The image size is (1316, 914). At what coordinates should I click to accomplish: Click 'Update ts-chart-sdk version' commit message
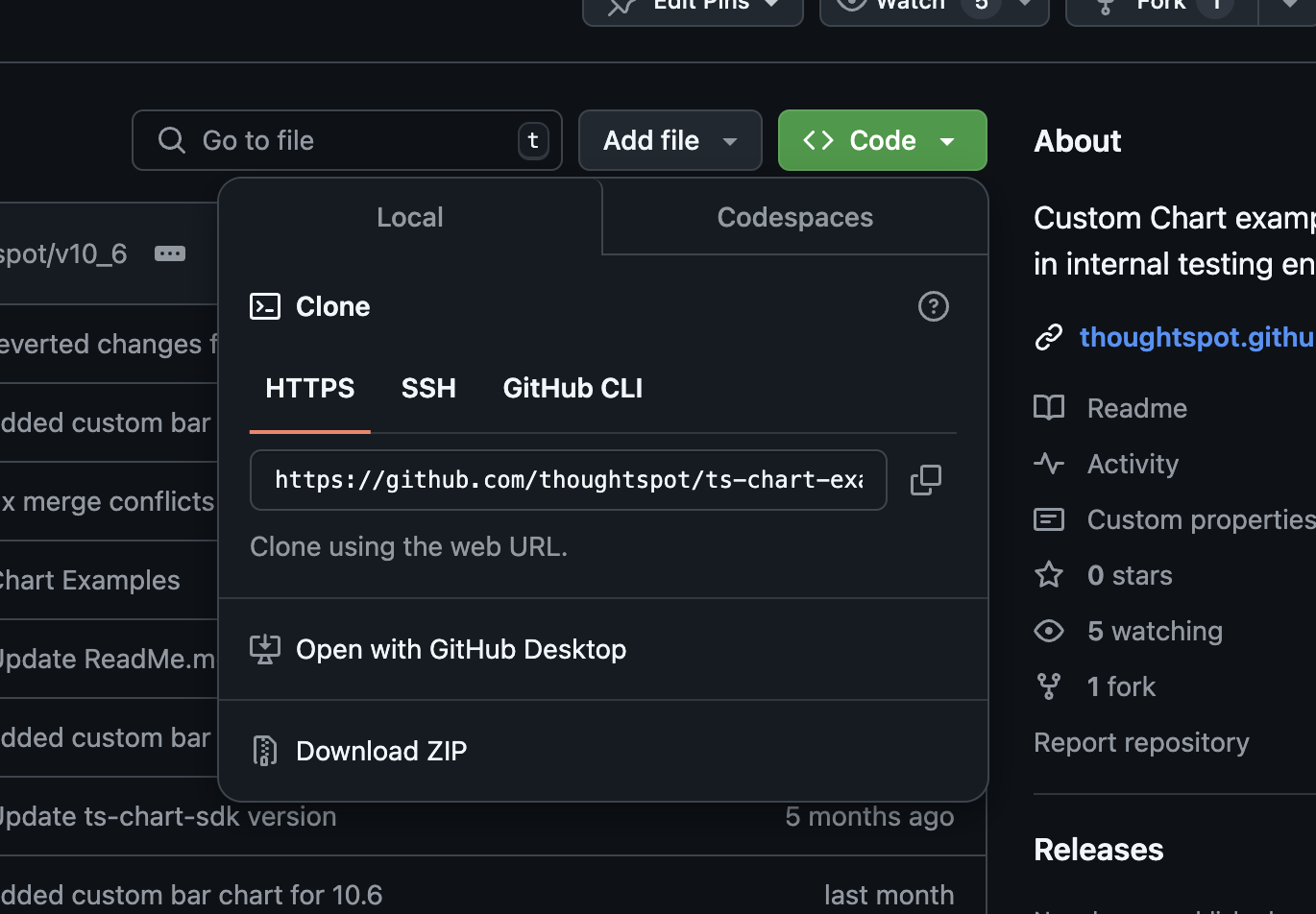coord(168,817)
